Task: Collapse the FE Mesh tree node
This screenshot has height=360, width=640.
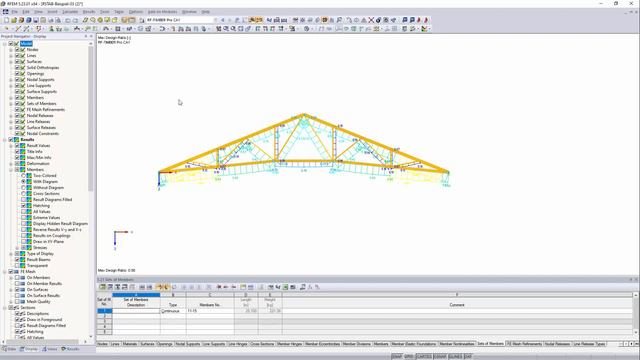Action: pyautogui.click(x=5, y=272)
